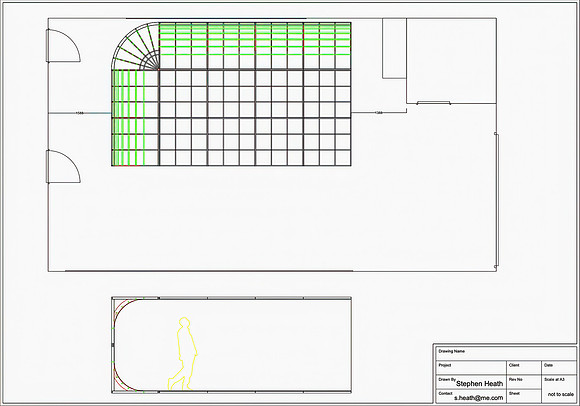Click the "Drawing Name" label in title block
580x406 pixels.
click(x=451, y=351)
